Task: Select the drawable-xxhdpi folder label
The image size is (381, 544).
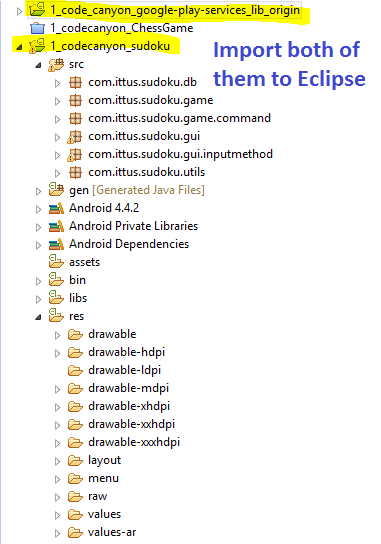Action: [132, 424]
